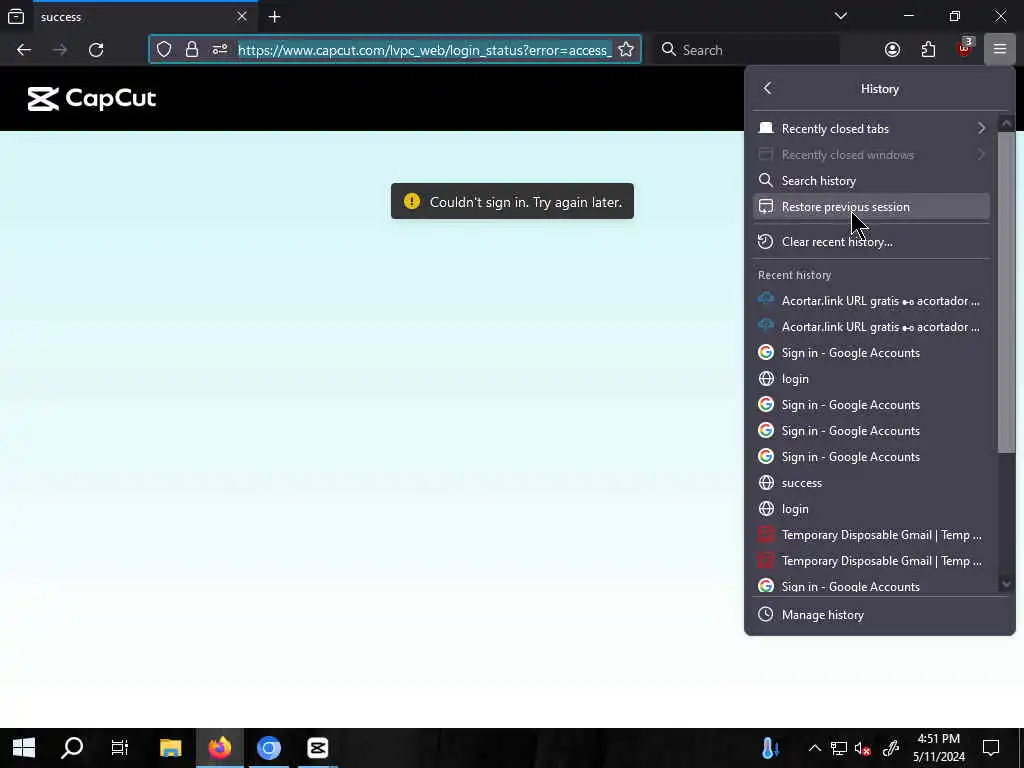The height and width of the screenshot is (768, 1024).
Task: Click the Firefox View icon in tab bar
Action: click(16, 16)
